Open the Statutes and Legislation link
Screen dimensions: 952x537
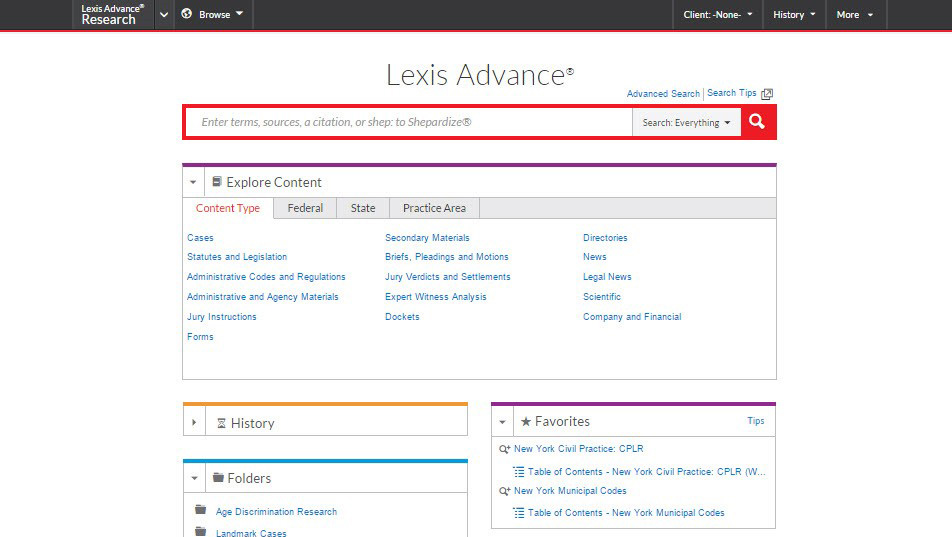(237, 257)
